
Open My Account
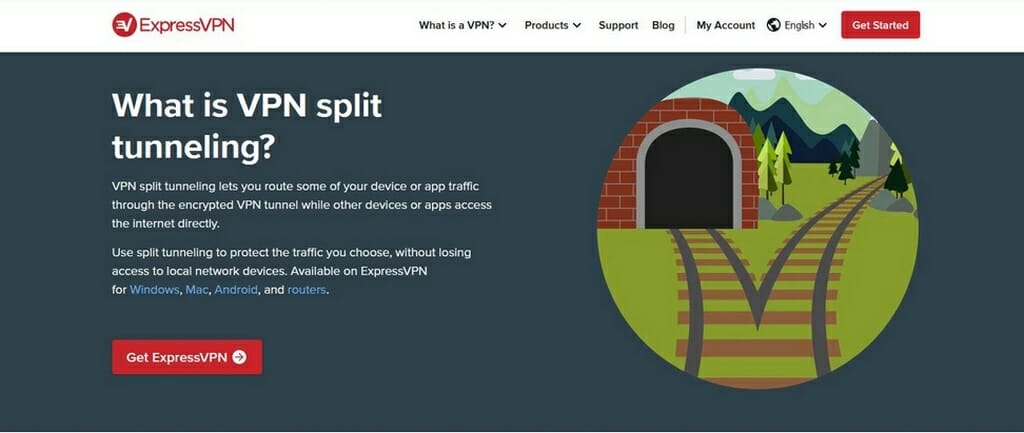[x=726, y=25]
